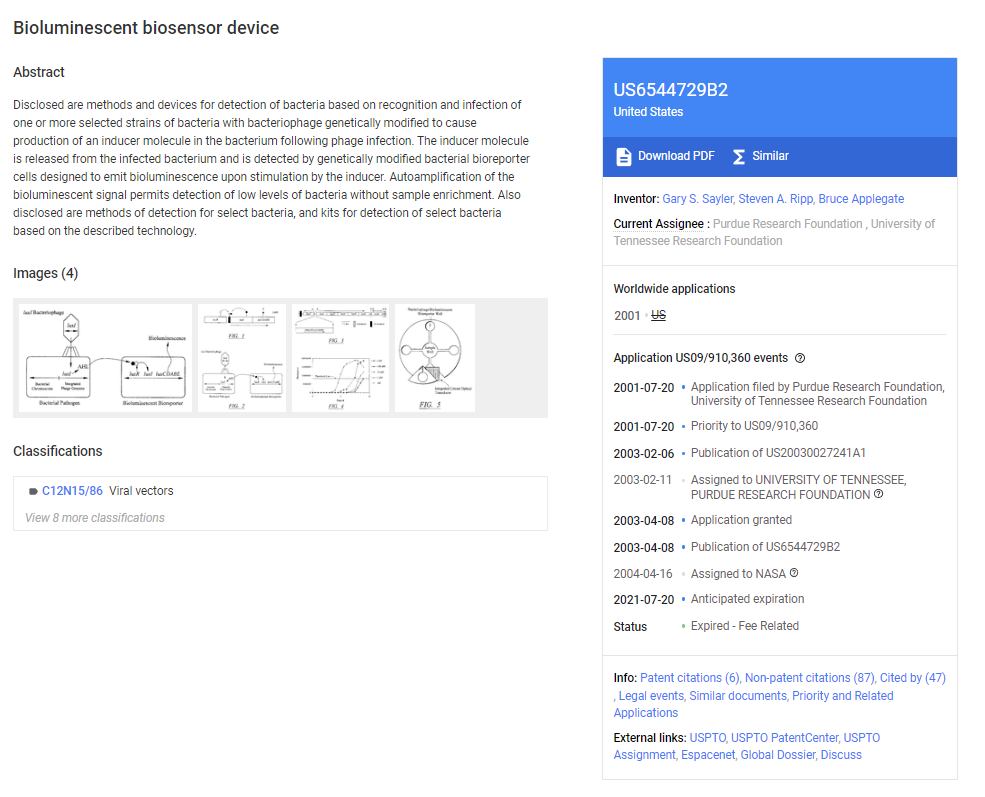Open second image thumbnail with FIG. 1 and 2

coord(242,358)
